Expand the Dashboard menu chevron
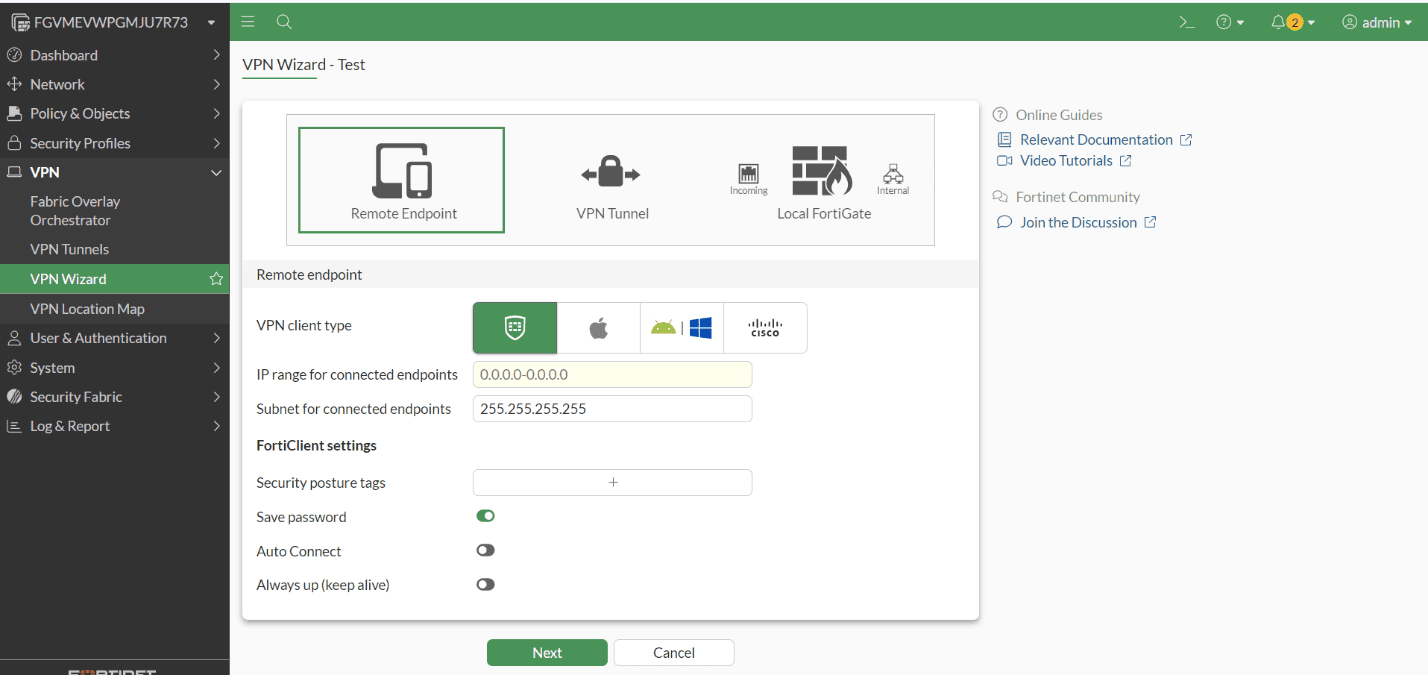1428x675 pixels. click(x=216, y=55)
